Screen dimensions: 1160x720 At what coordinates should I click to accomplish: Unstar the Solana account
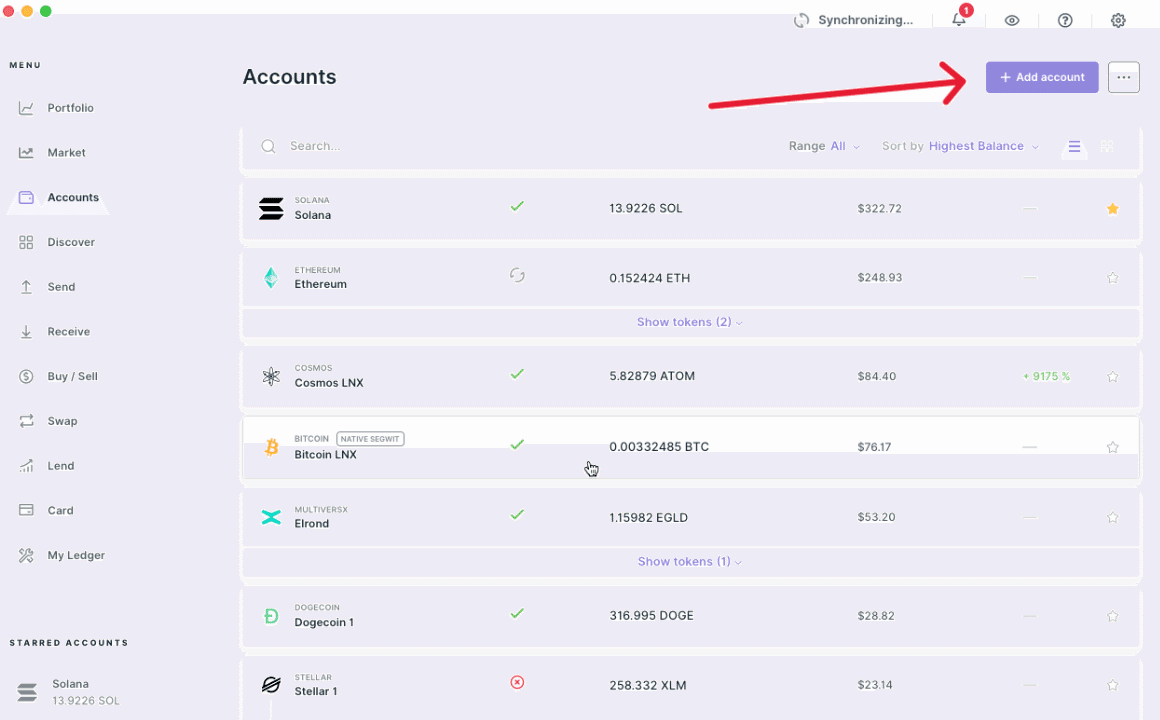click(x=1112, y=209)
